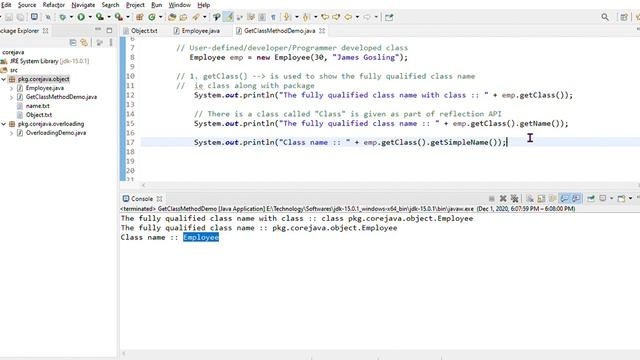Open the Refactor menu

coord(53,5)
